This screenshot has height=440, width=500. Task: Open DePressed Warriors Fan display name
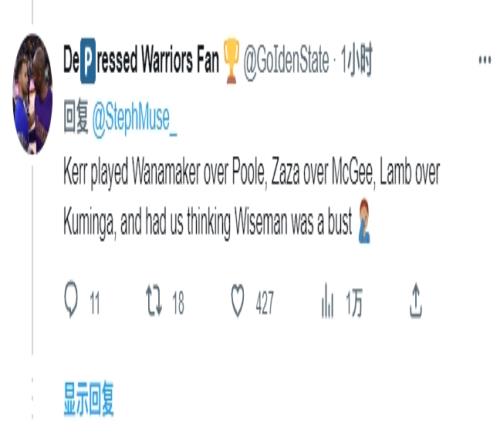point(141,60)
